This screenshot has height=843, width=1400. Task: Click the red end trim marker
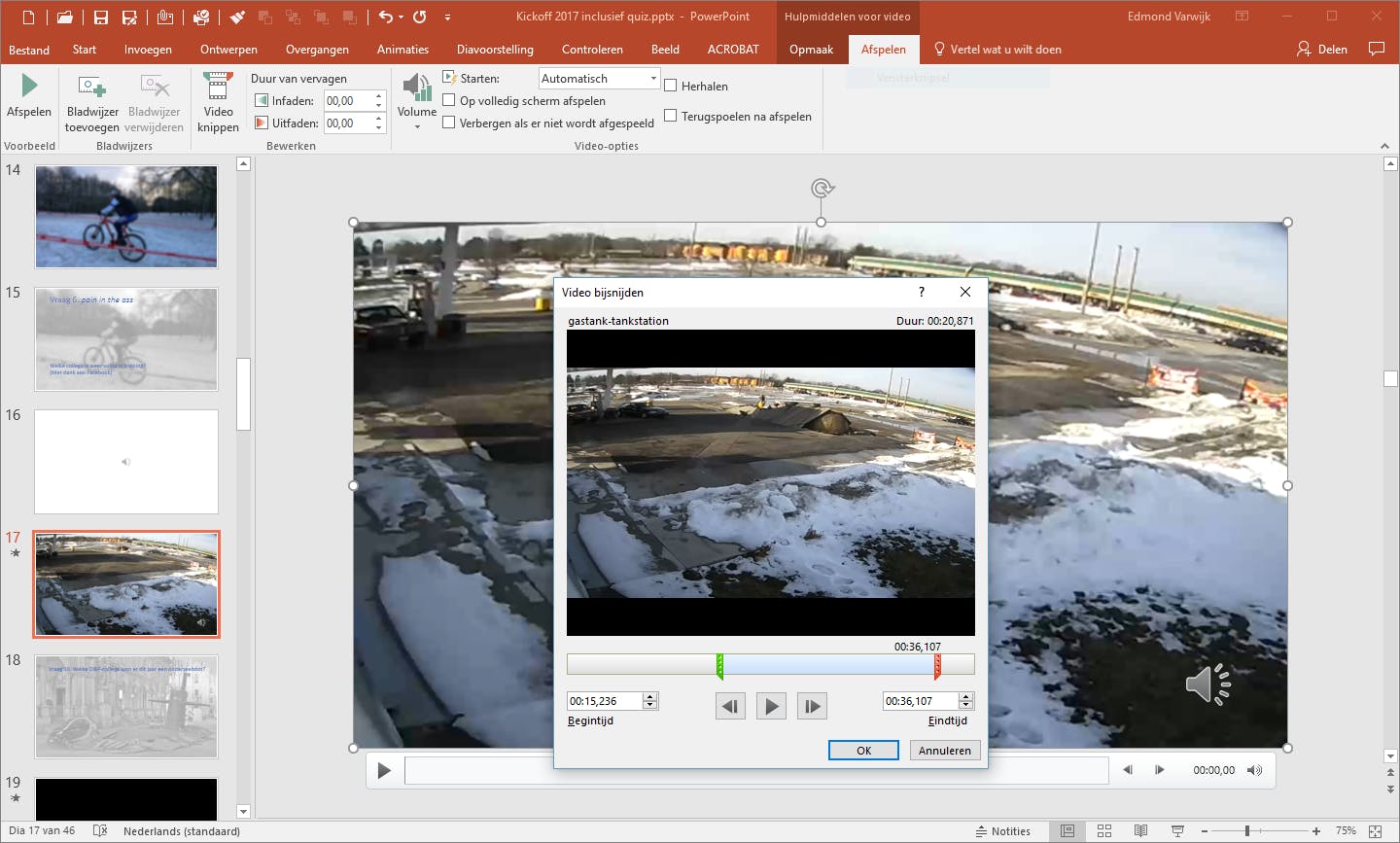point(937,666)
